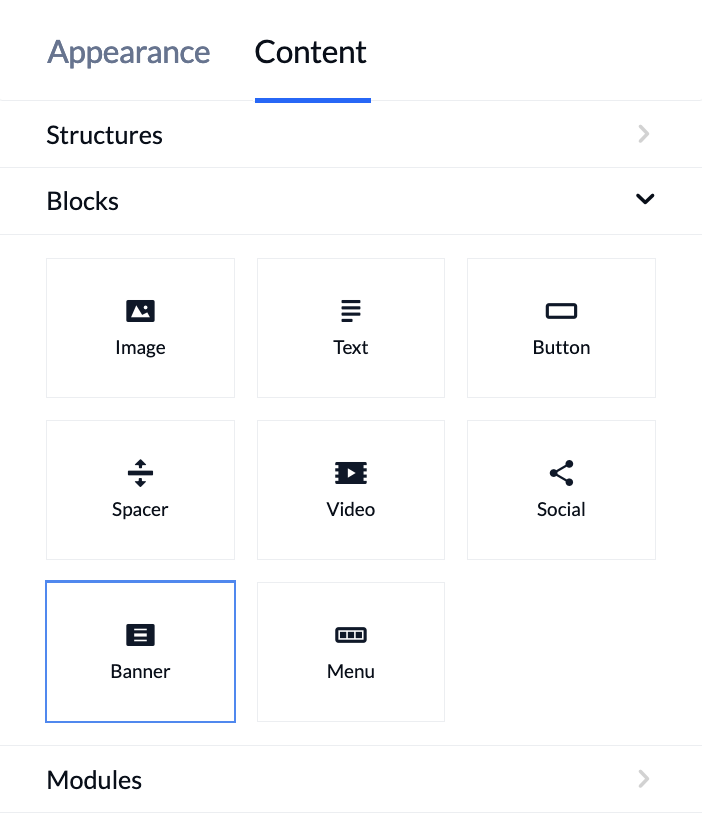
Task: Click the Blocks heading label
Action: [x=83, y=201]
